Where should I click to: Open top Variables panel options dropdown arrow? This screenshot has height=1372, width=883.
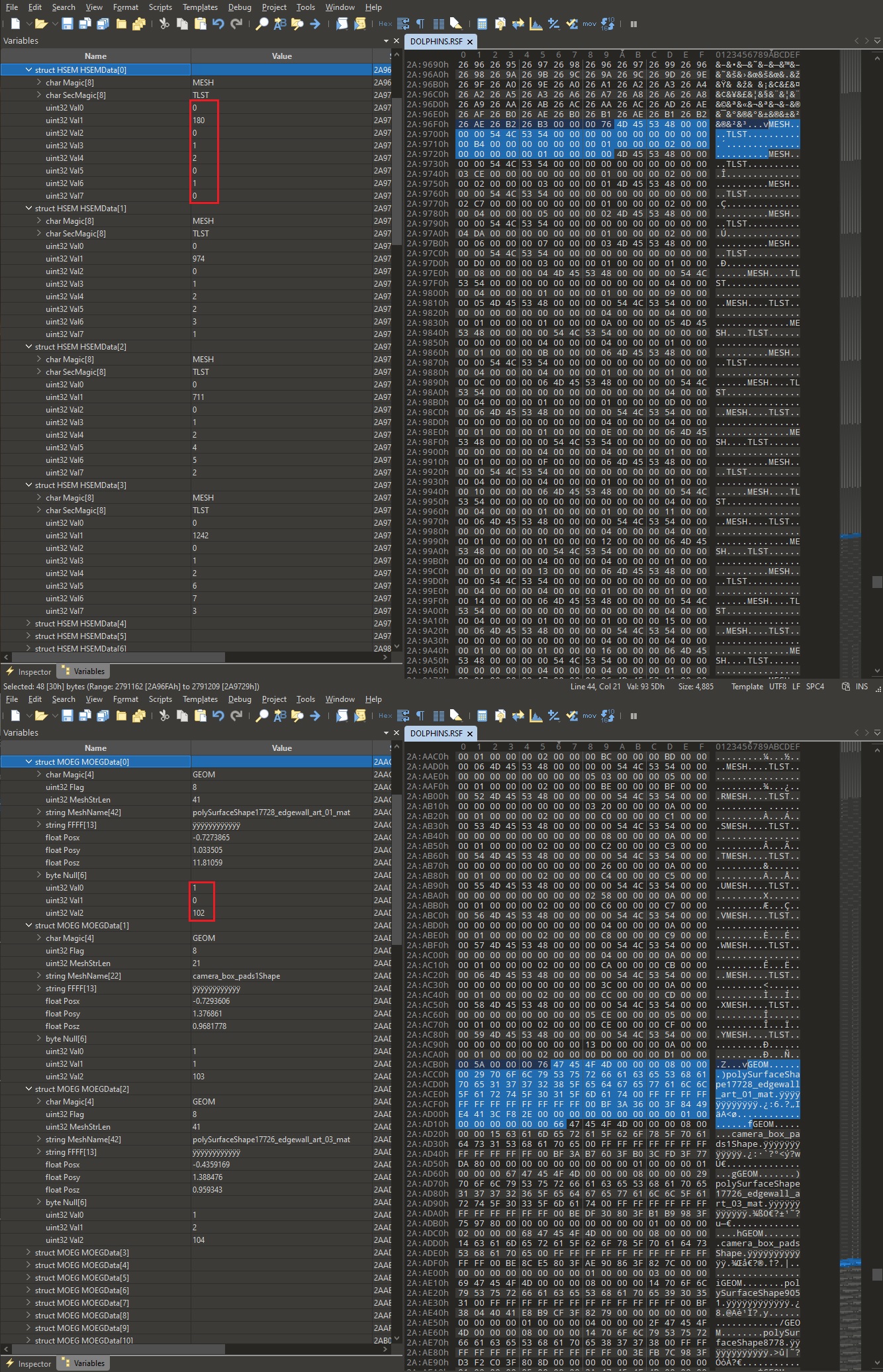pyautogui.click(x=386, y=41)
